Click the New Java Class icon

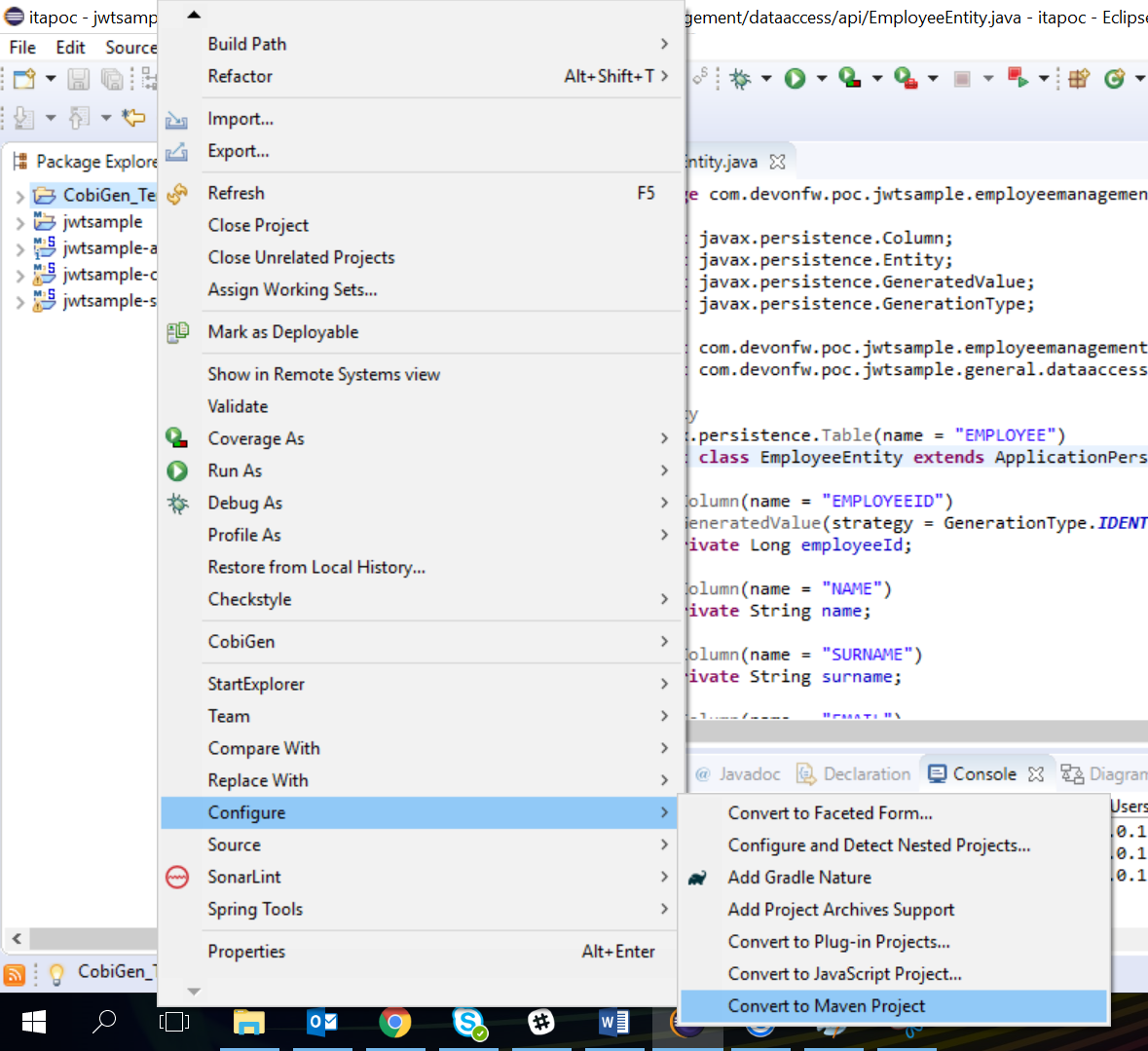[1115, 79]
